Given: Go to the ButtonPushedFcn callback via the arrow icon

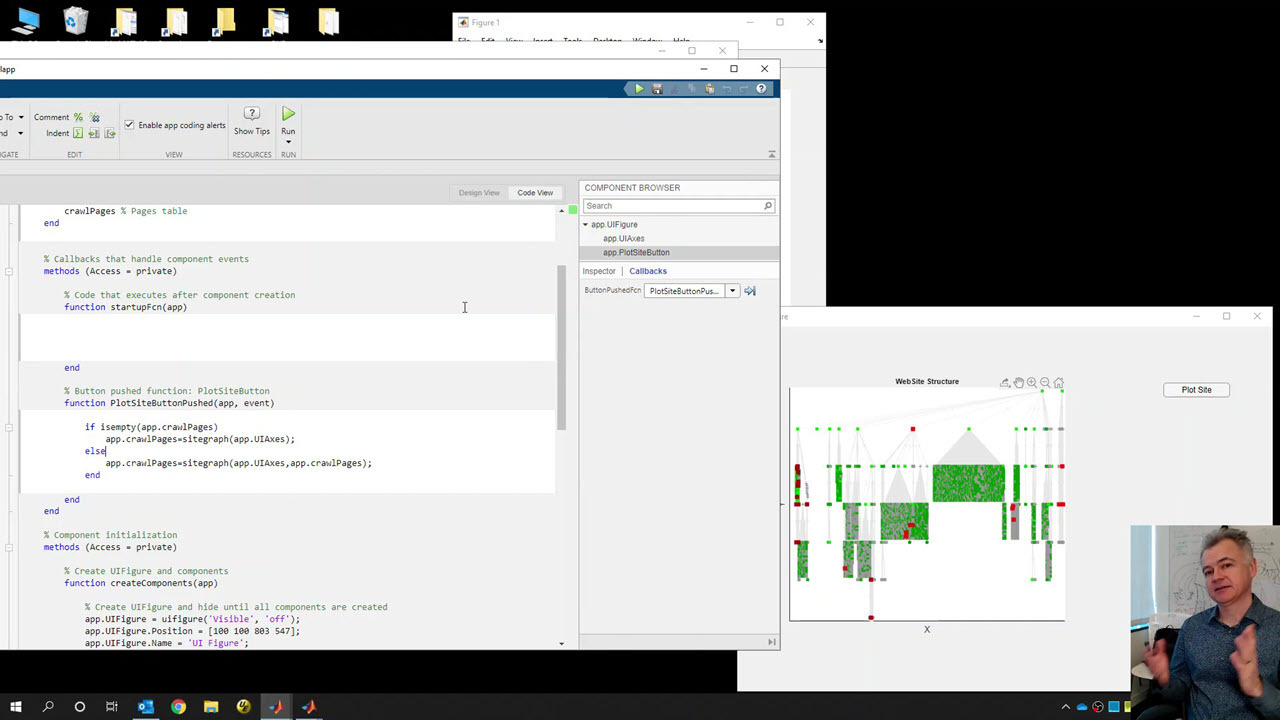Looking at the screenshot, I should (x=750, y=291).
